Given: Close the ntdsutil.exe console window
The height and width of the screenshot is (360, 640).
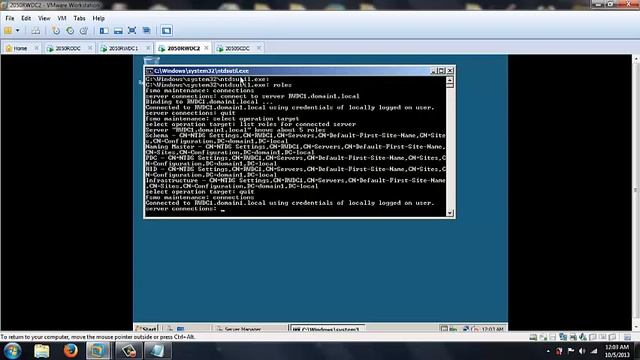Looking at the screenshot, I should click(x=450, y=71).
